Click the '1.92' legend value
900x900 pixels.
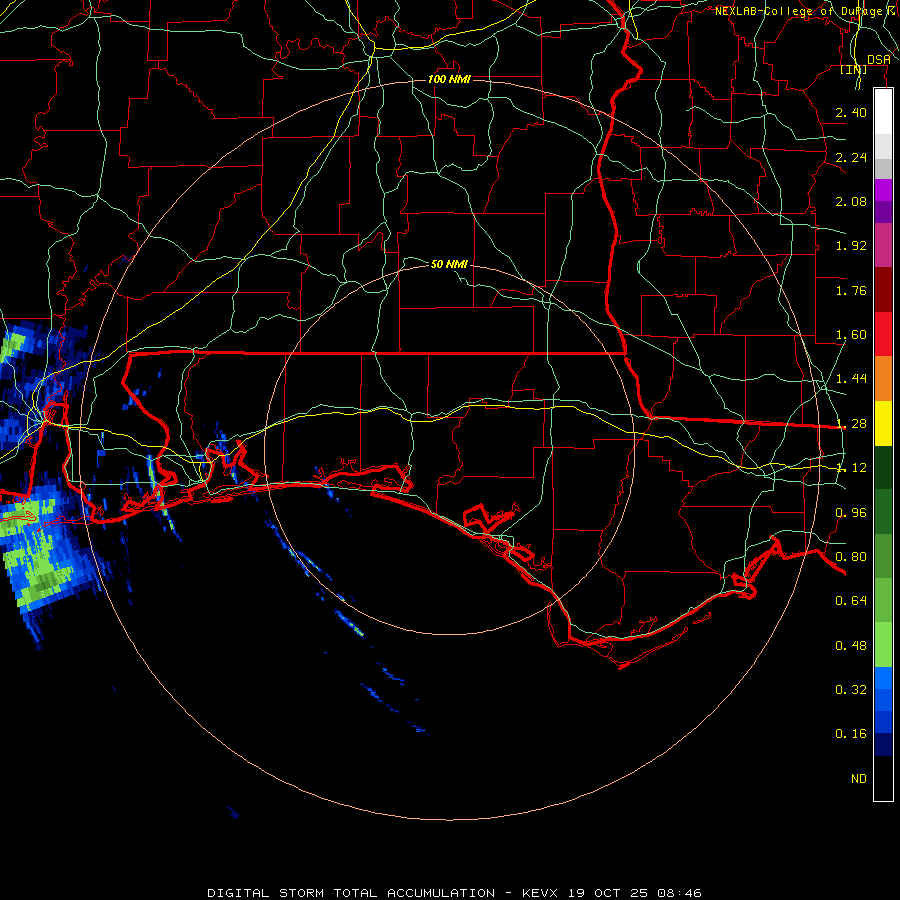851,246
